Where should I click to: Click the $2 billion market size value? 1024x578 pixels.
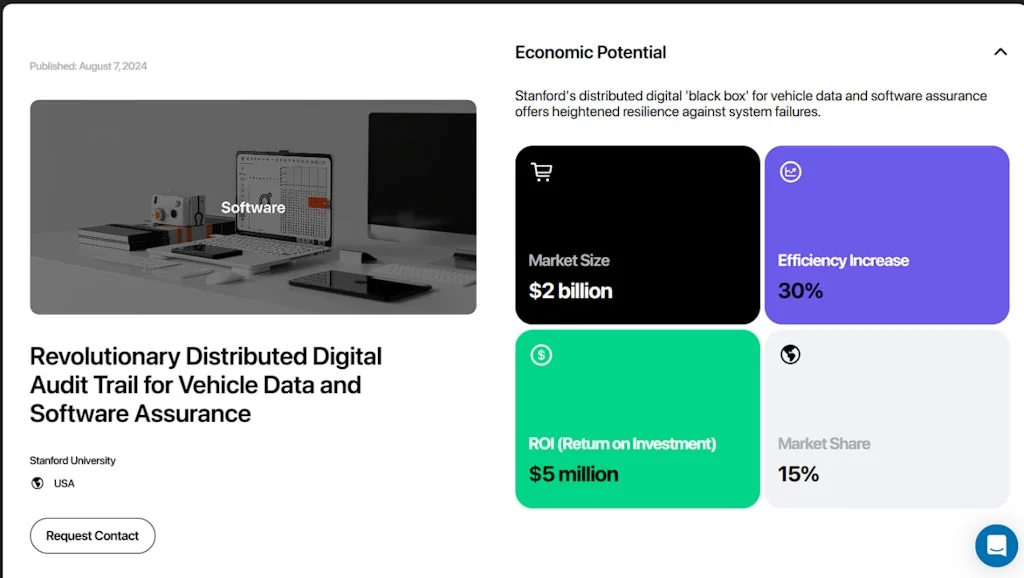coord(570,291)
